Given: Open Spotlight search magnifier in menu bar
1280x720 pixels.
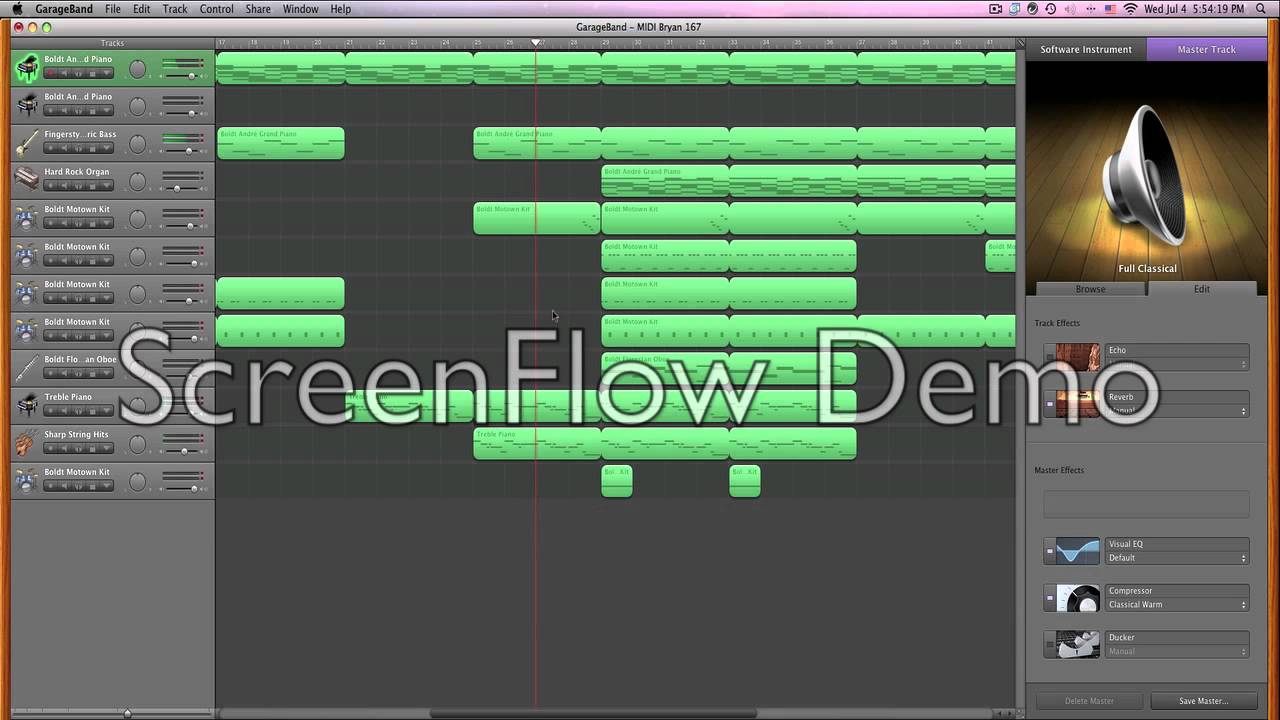Looking at the screenshot, I should point(1260,9).
